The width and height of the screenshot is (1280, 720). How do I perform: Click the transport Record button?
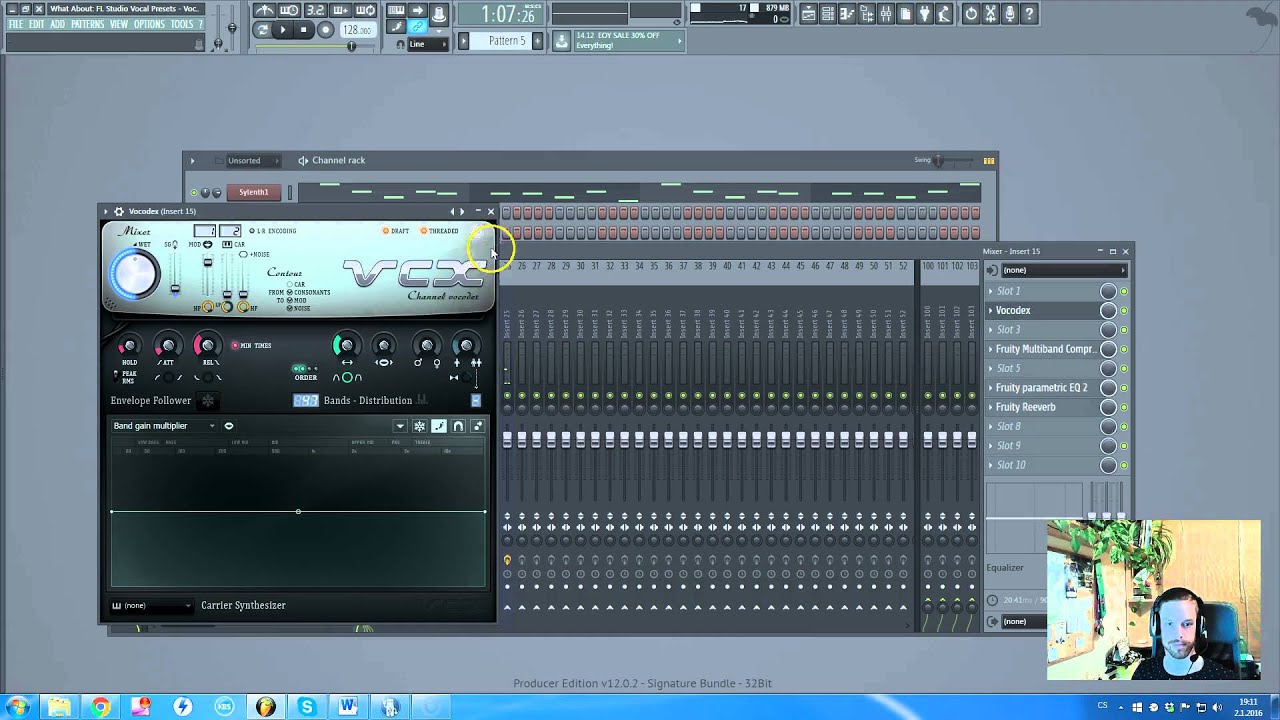[326, 30]
